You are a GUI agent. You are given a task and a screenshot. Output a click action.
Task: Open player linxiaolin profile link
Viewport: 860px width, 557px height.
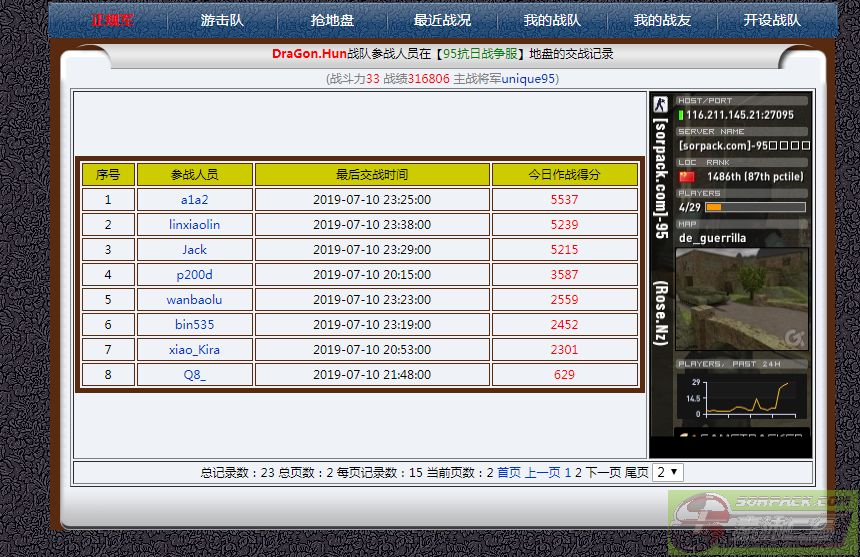pyautogui.click(x=194, y=225)
